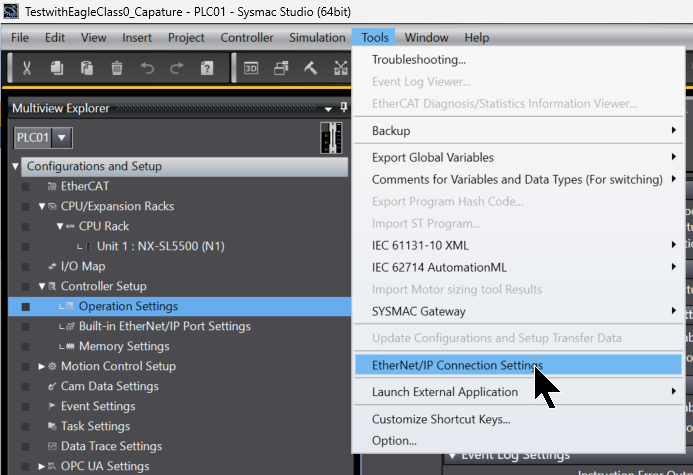The image size is (693, 475).
Task: Open the Controller menu
Action: click(247, 38)
